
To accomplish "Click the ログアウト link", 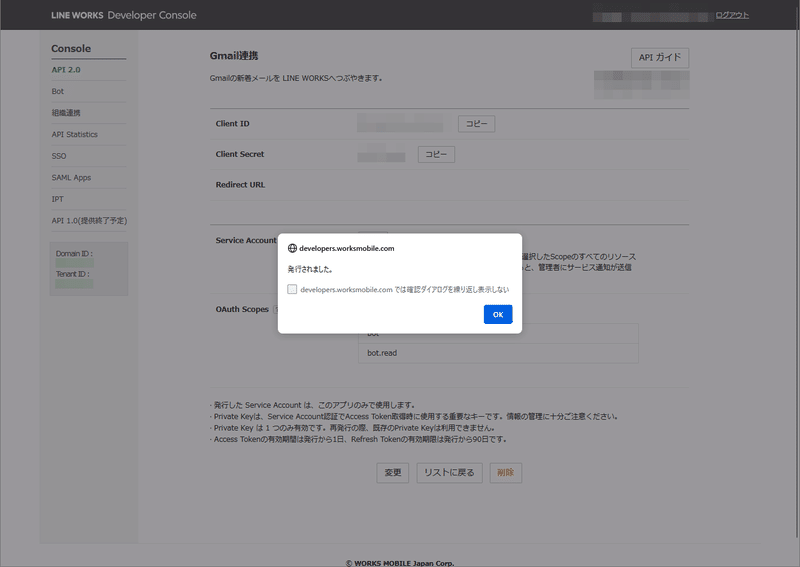I will [732, 15].
